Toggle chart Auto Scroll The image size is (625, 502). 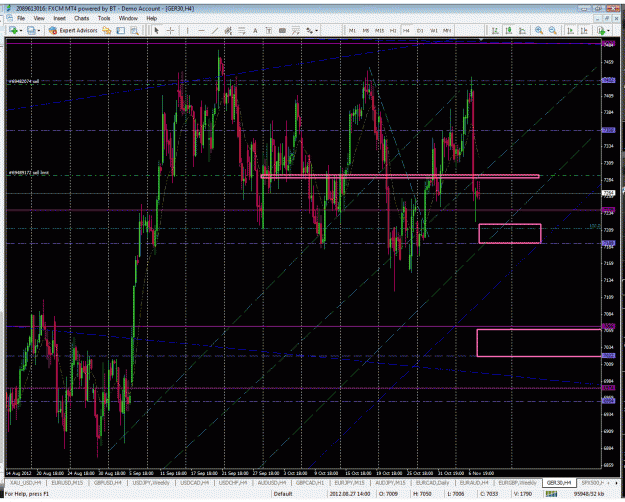(570, 30)
